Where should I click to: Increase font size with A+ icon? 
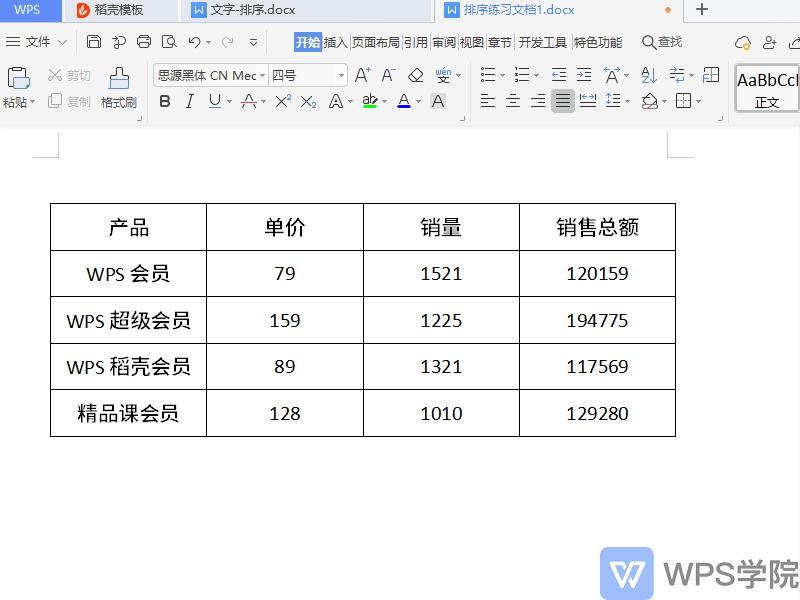tap(363, 76)
